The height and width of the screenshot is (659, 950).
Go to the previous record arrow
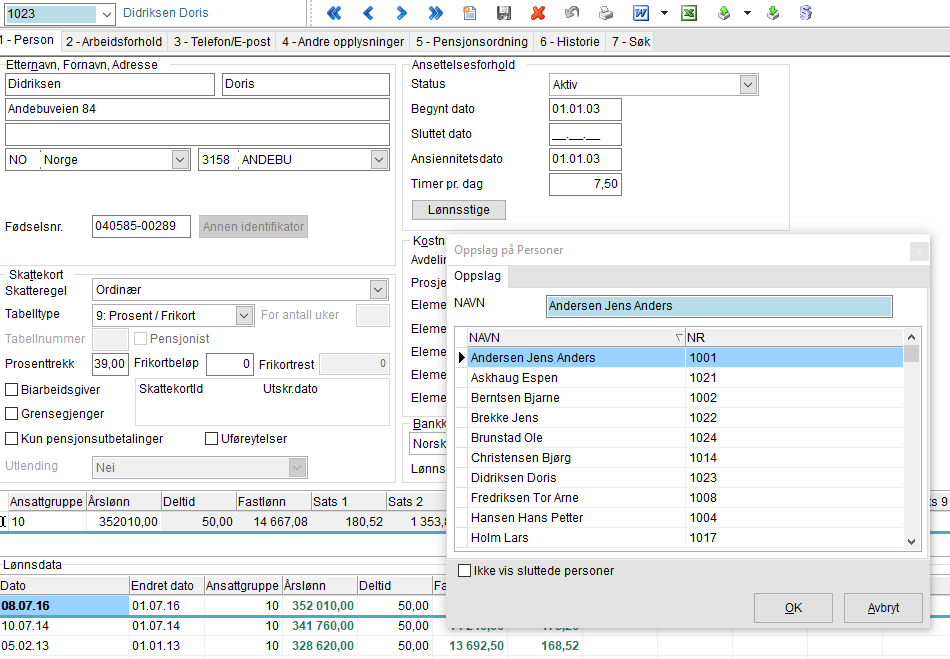click(368, 13)
